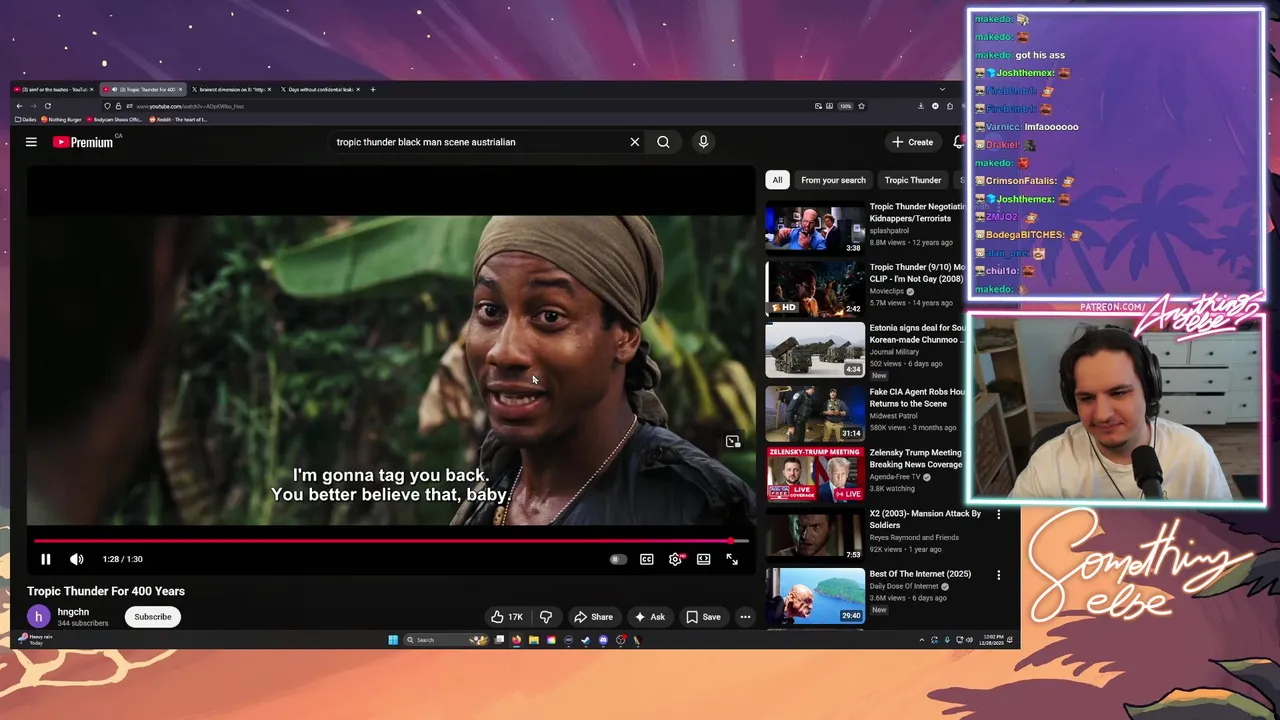The image size is (1280, 720).
Task: Open the Tropic Thunder Negotiating Kidnappers thumbnail
Action: point(815,228)
